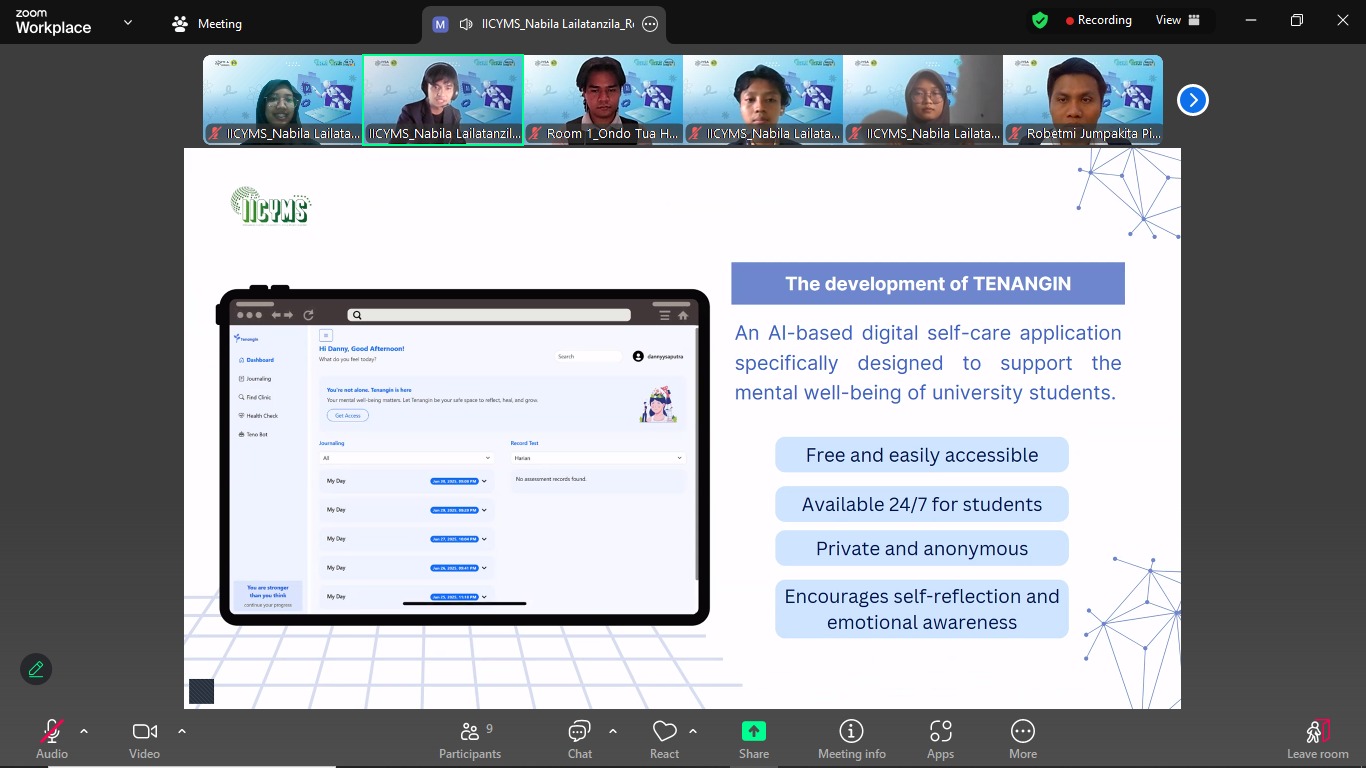Click Leave room button

click(1317, 740)
